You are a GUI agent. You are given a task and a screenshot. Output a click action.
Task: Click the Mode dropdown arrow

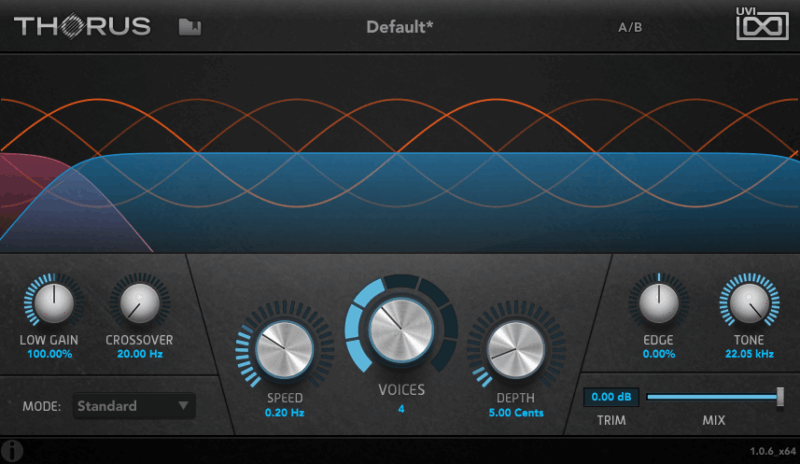tap(183, 406)
